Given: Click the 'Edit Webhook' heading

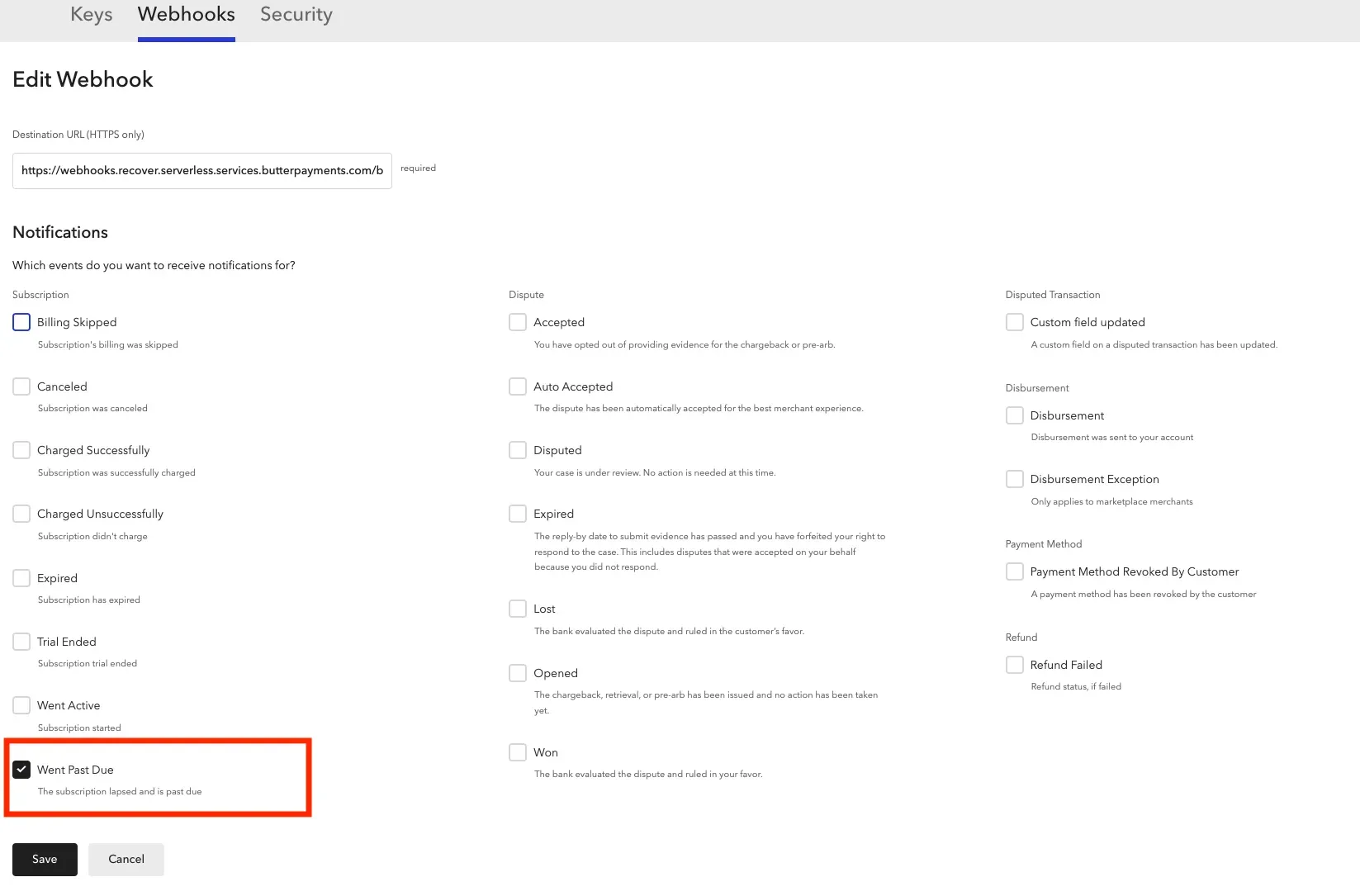Looking at the screenshot, I should [x=83, y=79].
